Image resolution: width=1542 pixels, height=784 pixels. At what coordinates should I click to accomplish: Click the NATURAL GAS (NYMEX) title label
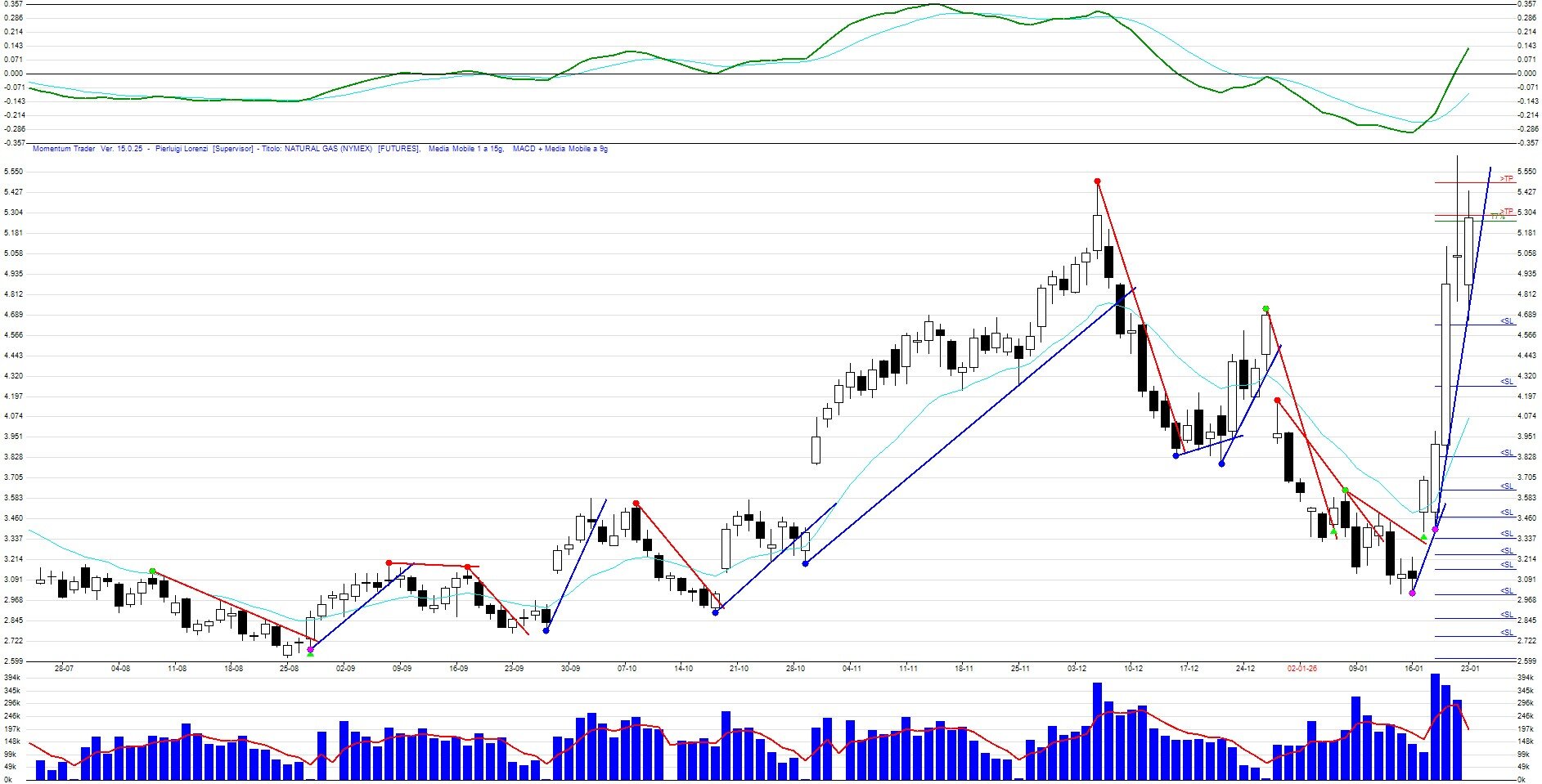329,149
